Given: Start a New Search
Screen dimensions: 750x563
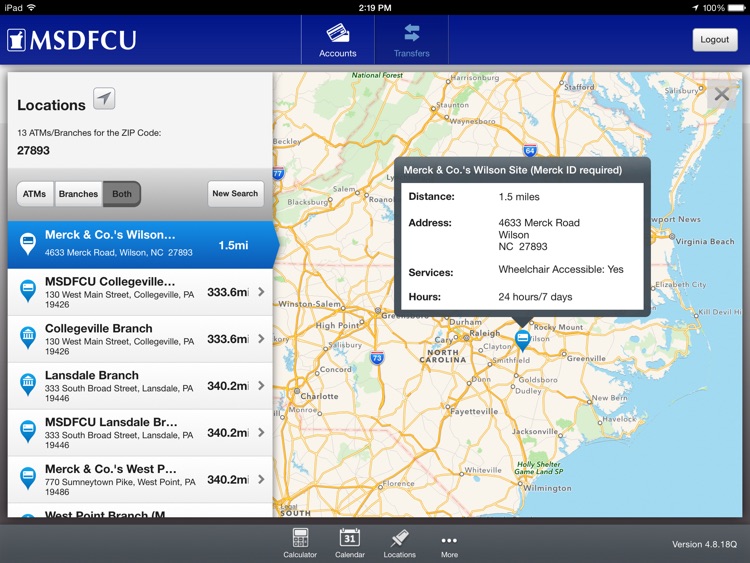Looking at the screenshot, I should 235,194.
